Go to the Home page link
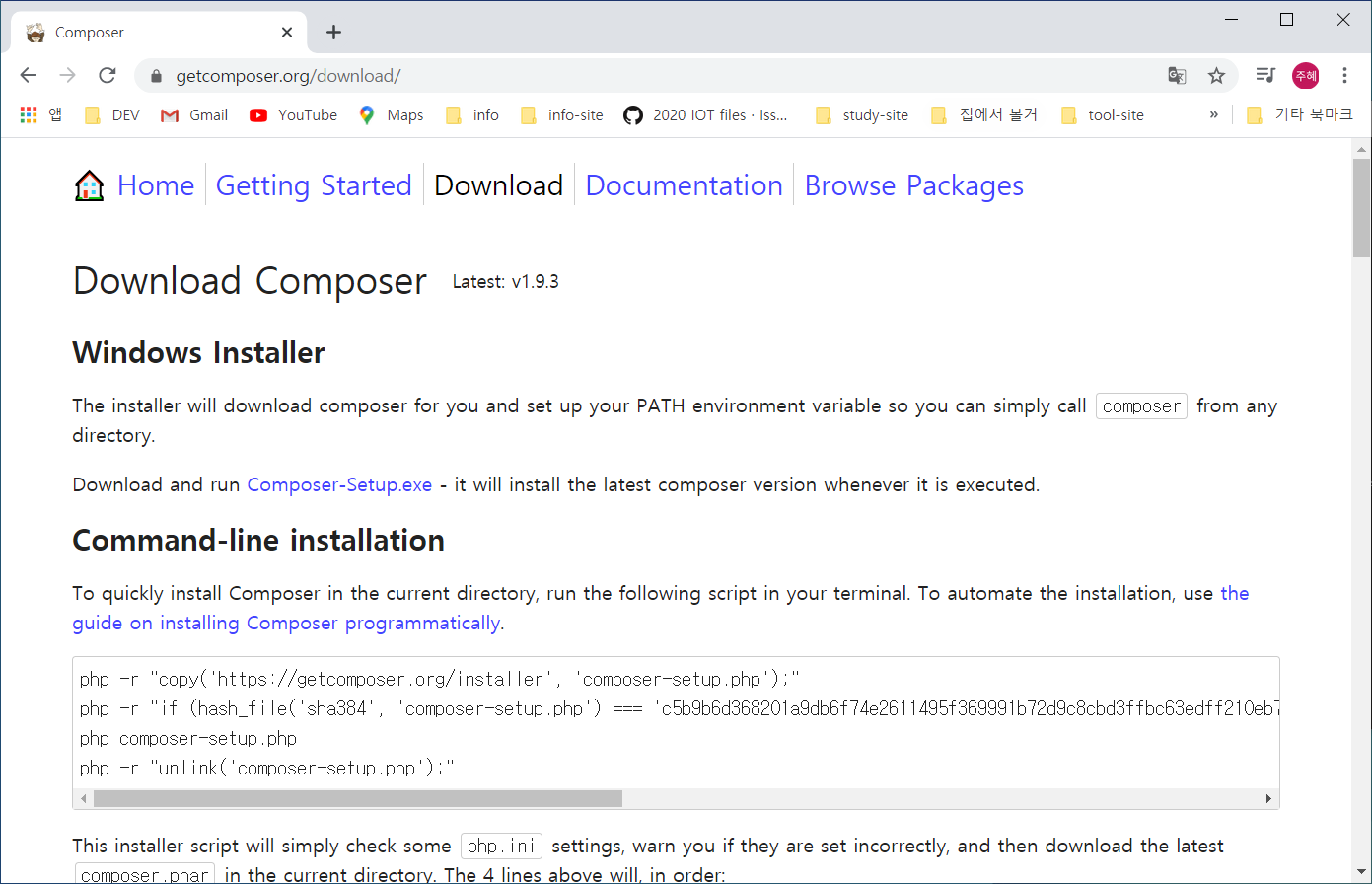 [x=156, y=185]
